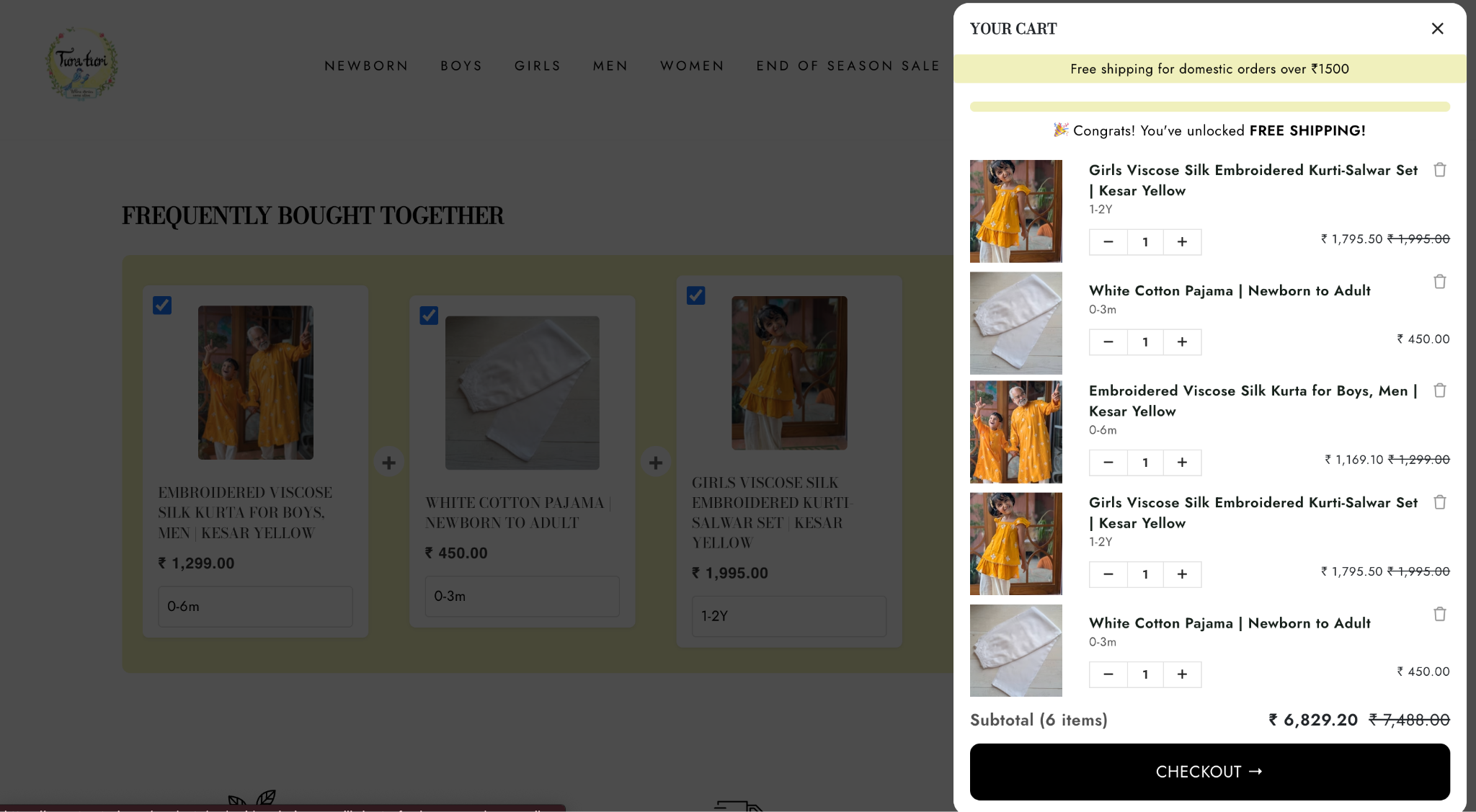1476x812 pixels.
Task: Open END OF SEASON SALE menu
Action: tap(848, 66)
